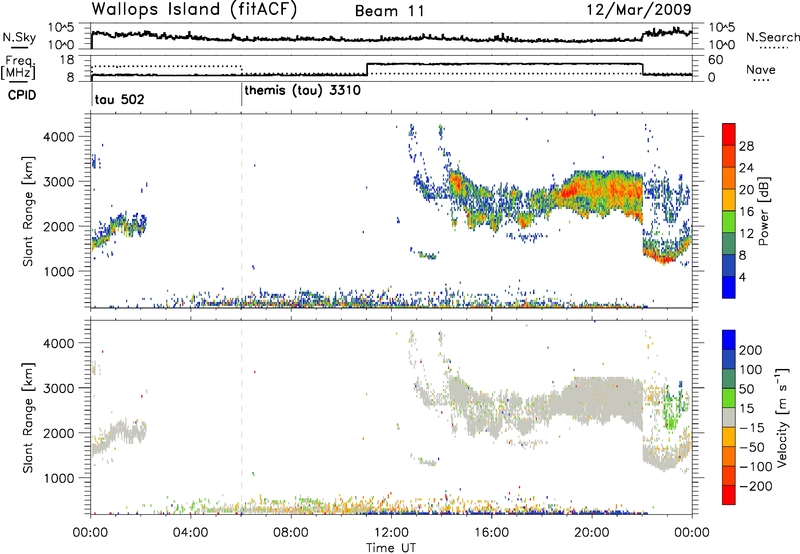Click the "08:00" time axis label
The height and width of the screenshot is (554, 800).
coord(291,533)
